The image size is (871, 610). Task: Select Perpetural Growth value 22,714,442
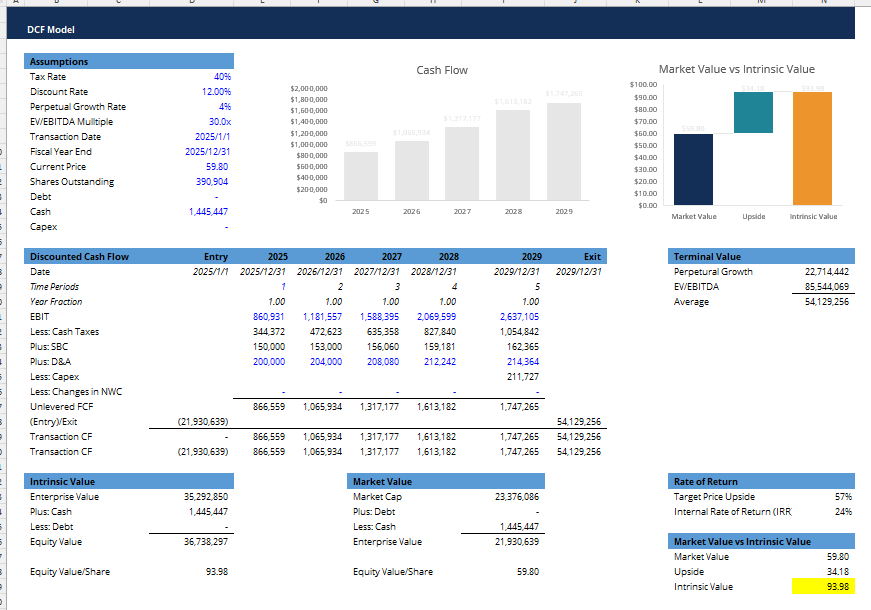point(827,272)
